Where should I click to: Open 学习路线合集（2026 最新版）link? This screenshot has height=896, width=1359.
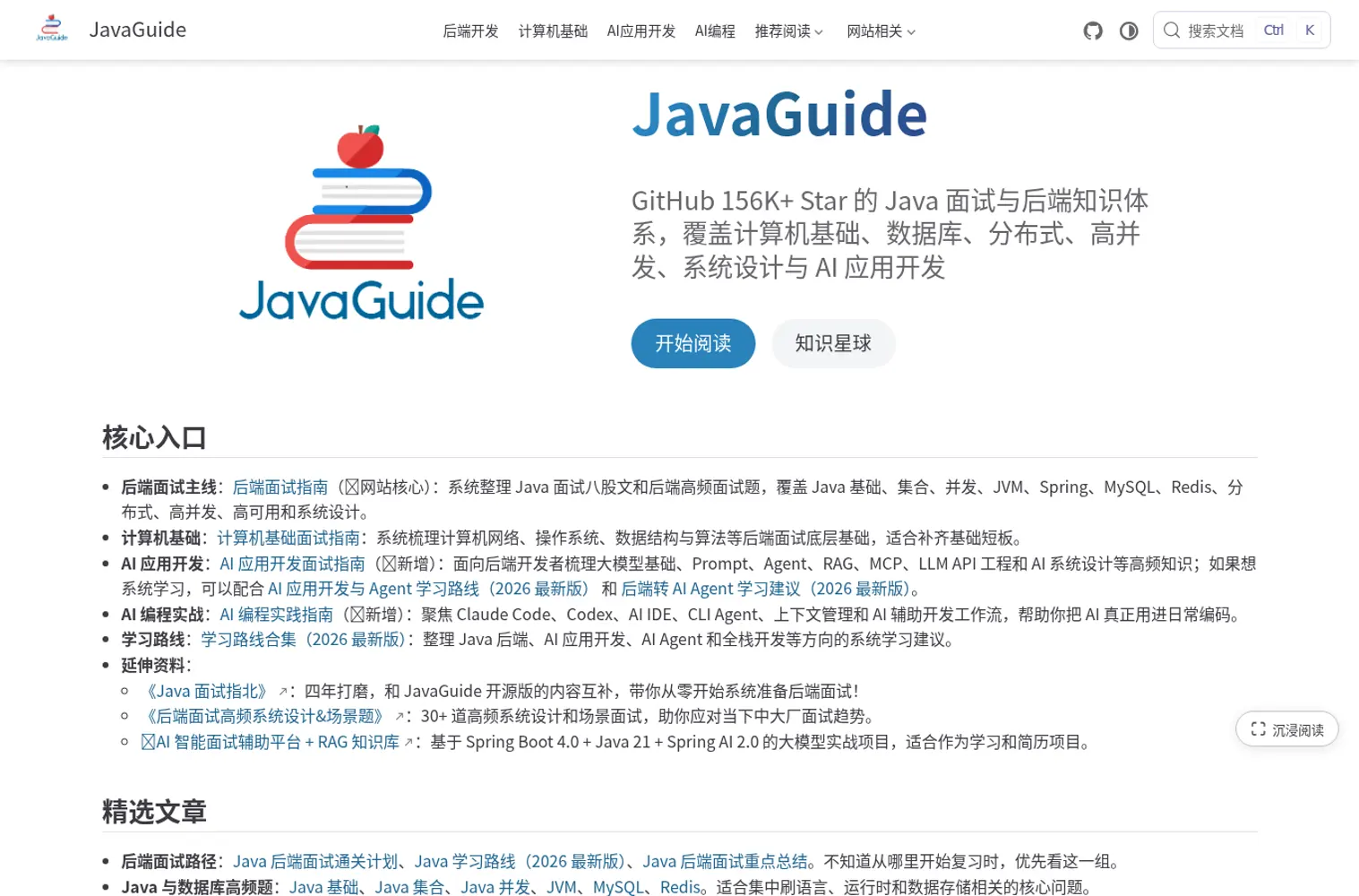[x=303, y=641]
